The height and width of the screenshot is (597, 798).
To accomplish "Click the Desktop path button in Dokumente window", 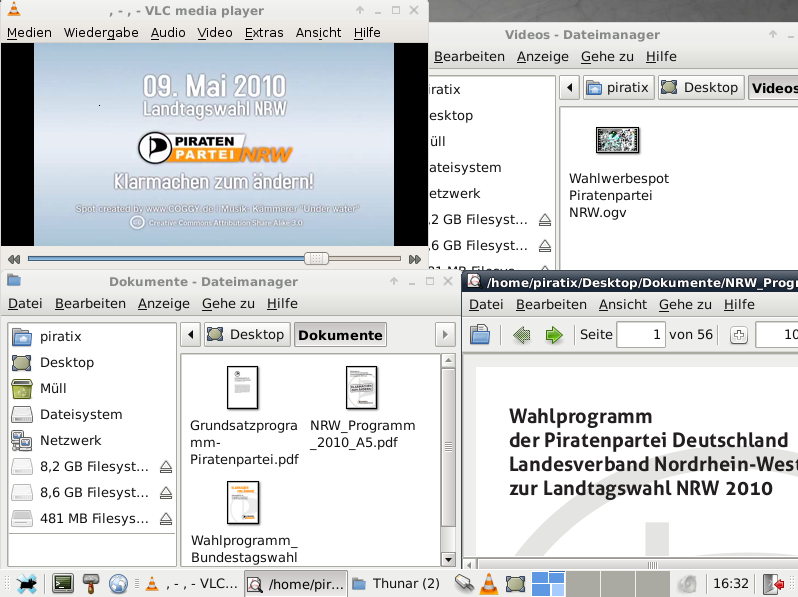I will [x=248, y=335].
